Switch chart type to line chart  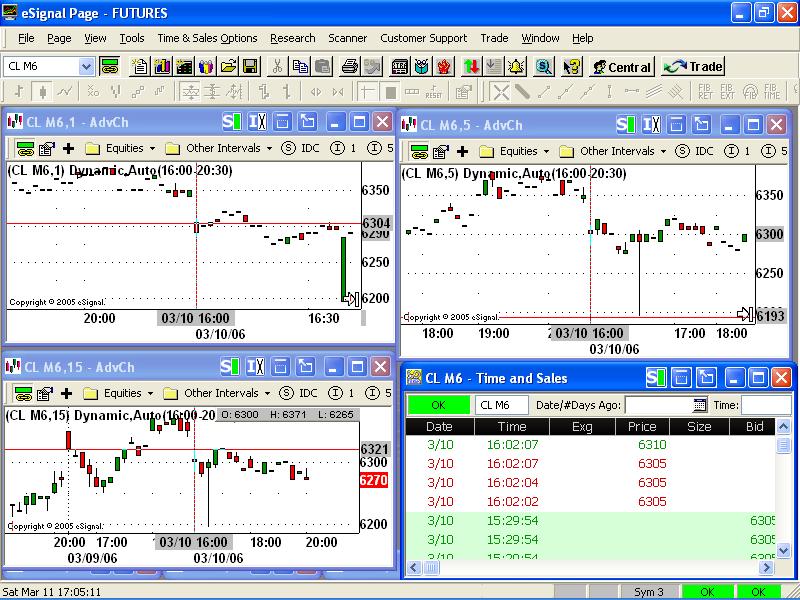pos(65,92)
